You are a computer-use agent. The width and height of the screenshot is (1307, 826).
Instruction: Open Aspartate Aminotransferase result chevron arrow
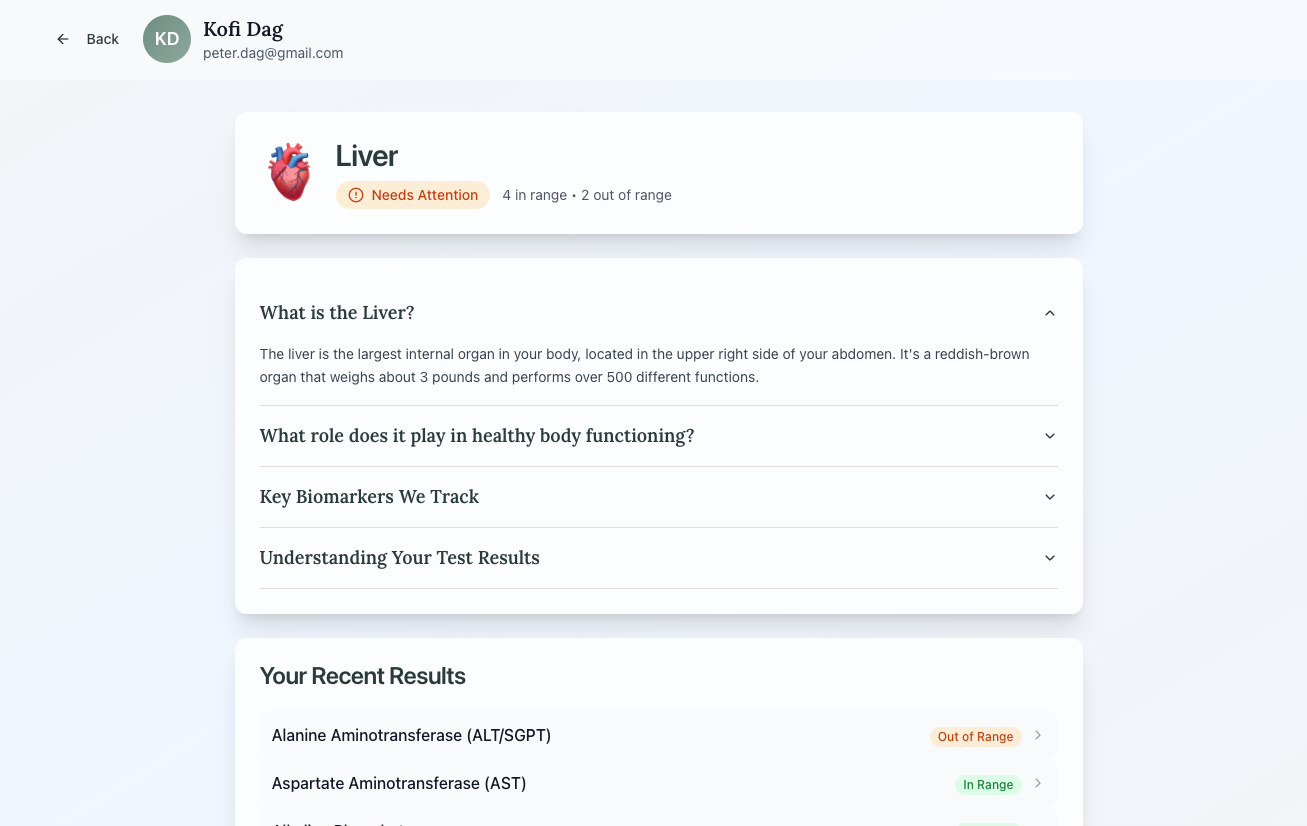click(1038, 784)
